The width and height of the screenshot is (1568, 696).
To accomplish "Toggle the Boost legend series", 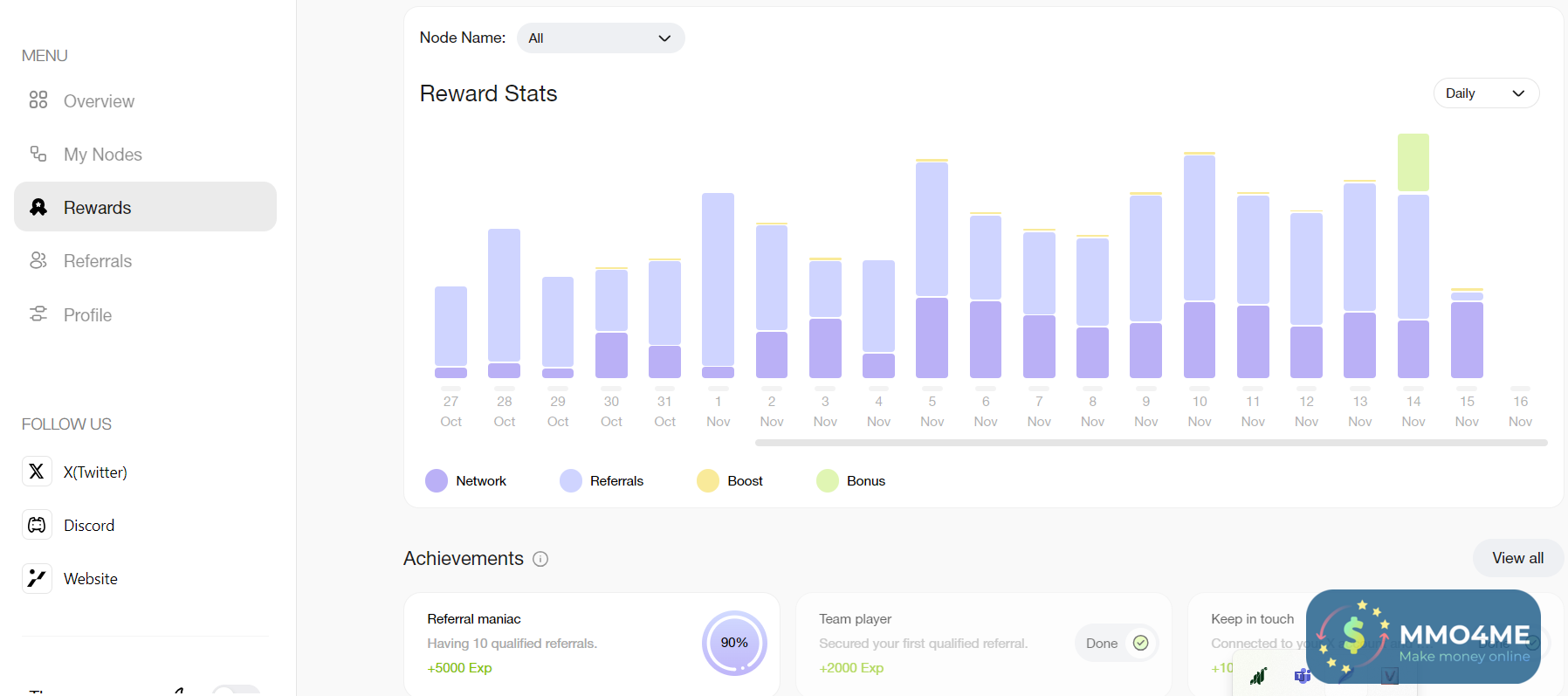I will coord(730,481).
